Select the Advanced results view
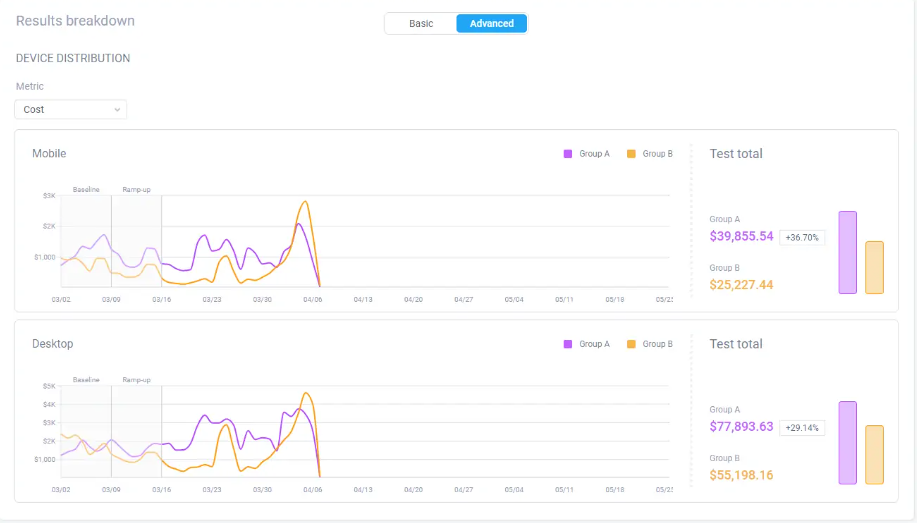The image size is (917, 523). coord(491,23)
